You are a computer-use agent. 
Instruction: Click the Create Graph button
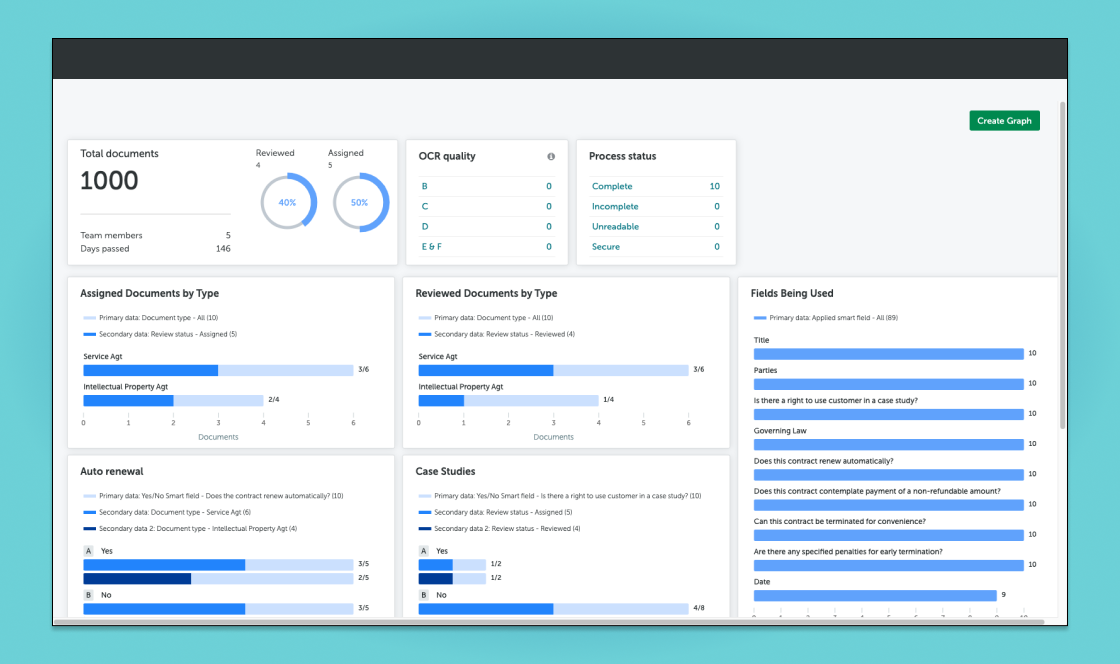point(1004,121)
